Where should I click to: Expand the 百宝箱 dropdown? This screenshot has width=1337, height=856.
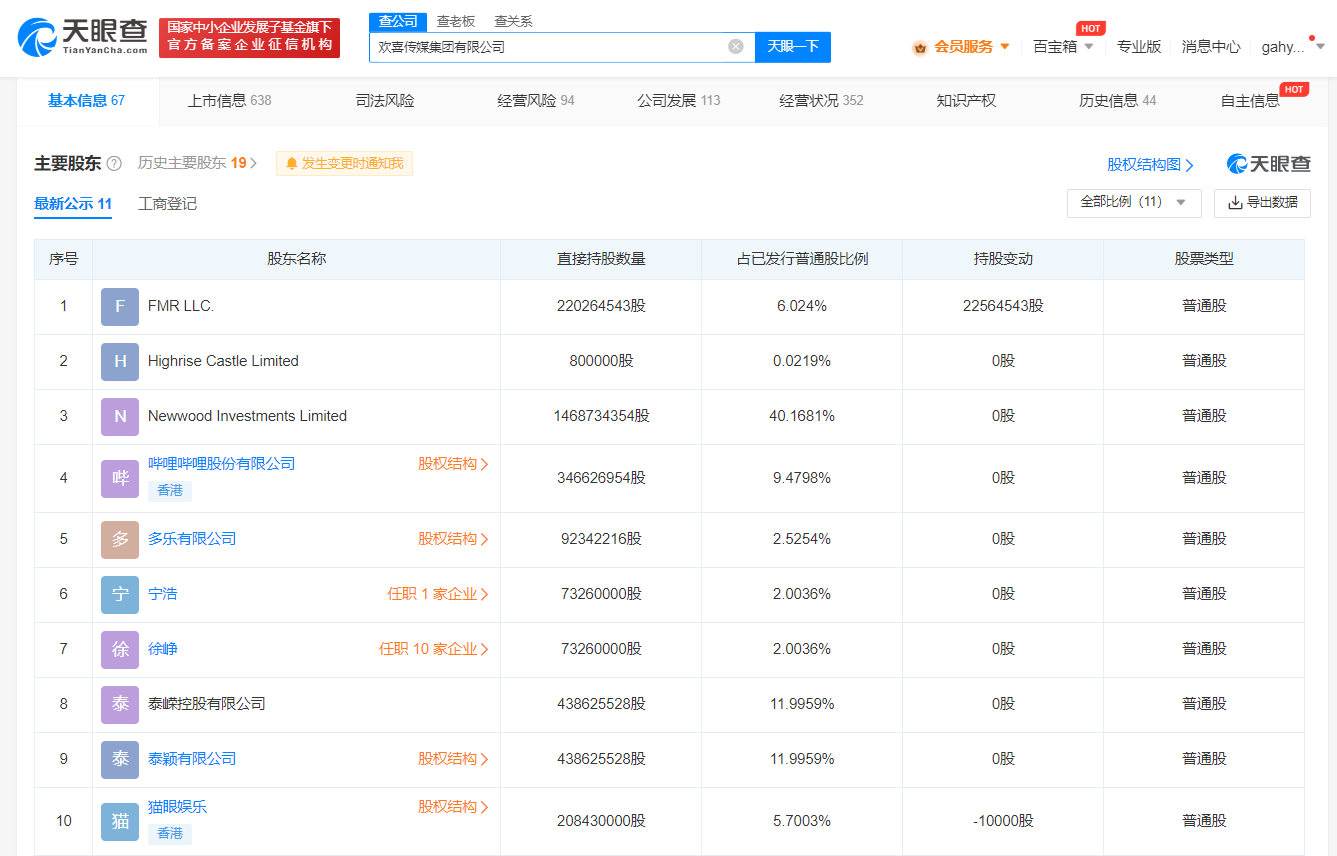click(x=1059, y=46)
